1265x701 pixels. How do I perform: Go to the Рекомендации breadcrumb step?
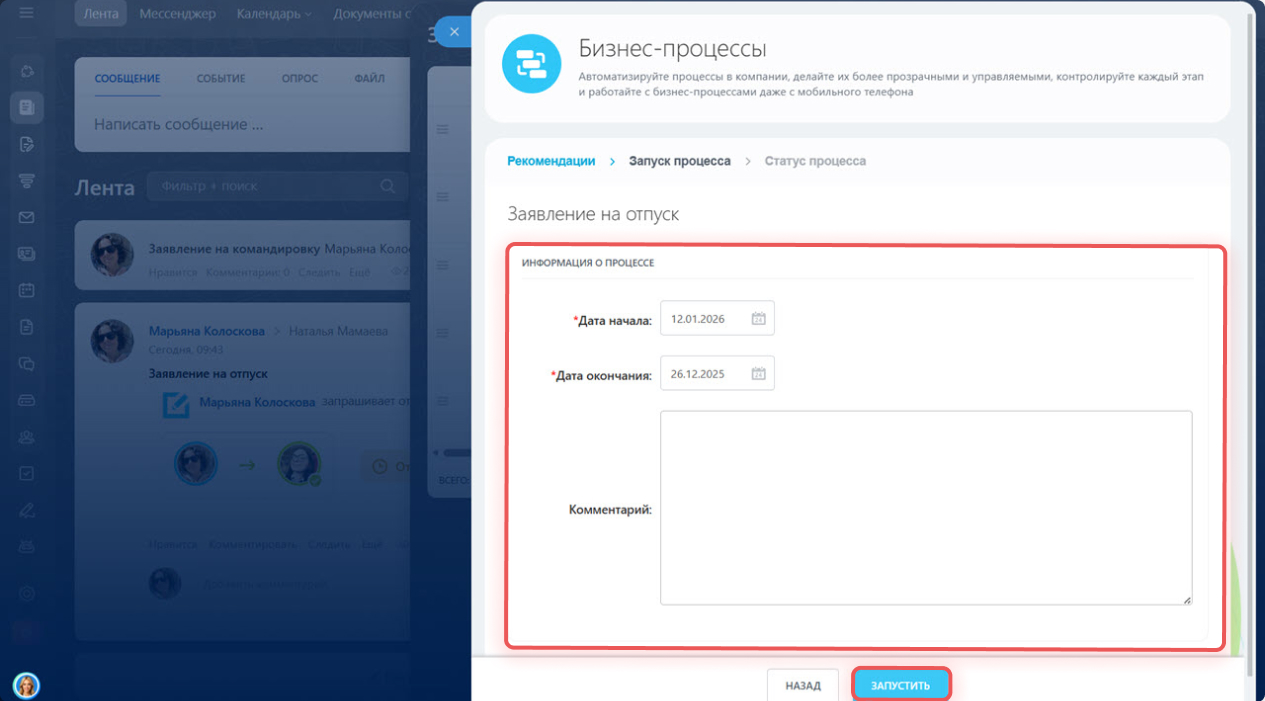point(551,161)
